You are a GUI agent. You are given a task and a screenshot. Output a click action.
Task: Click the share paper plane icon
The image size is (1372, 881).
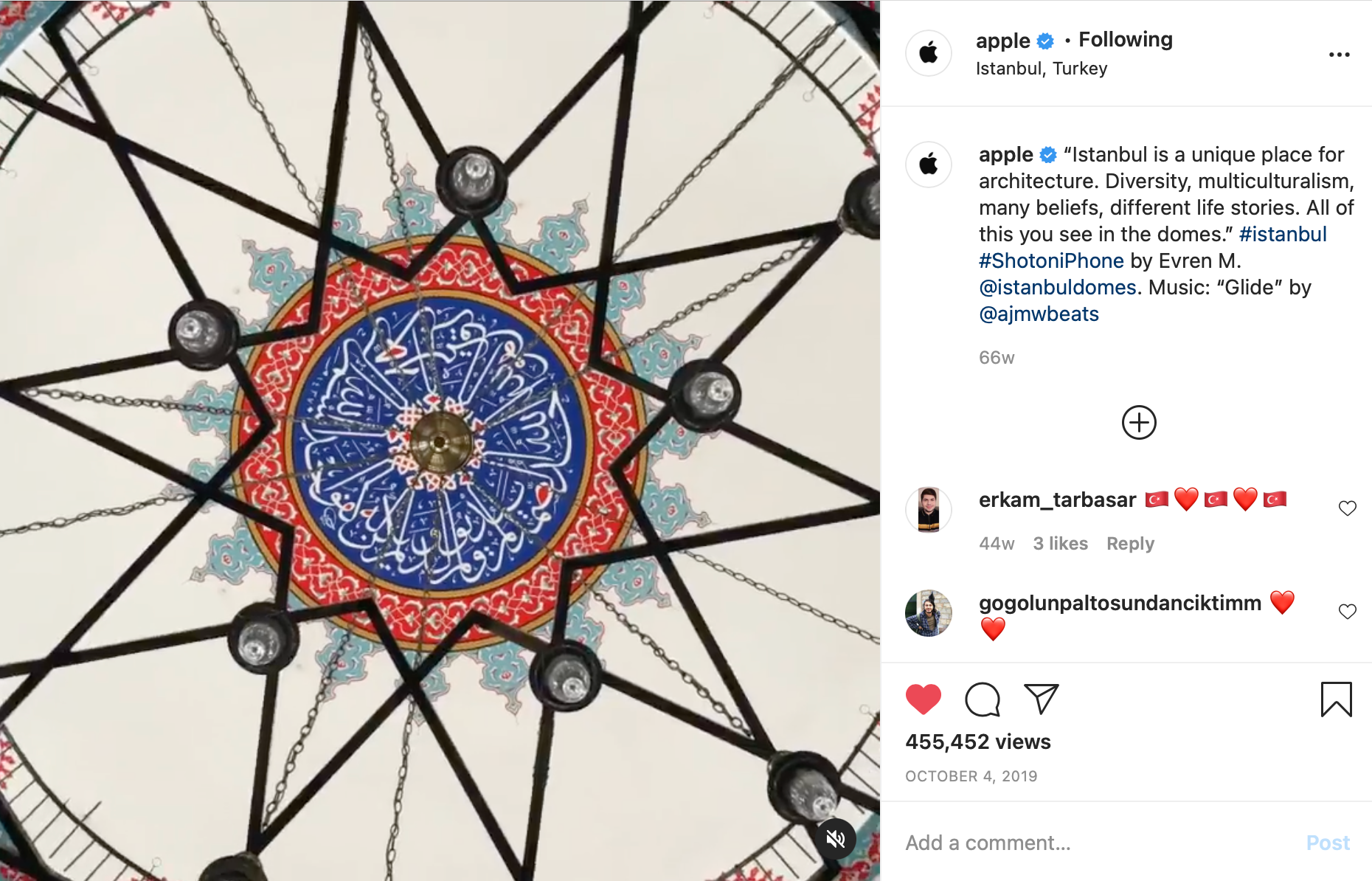click(1041, 699)
